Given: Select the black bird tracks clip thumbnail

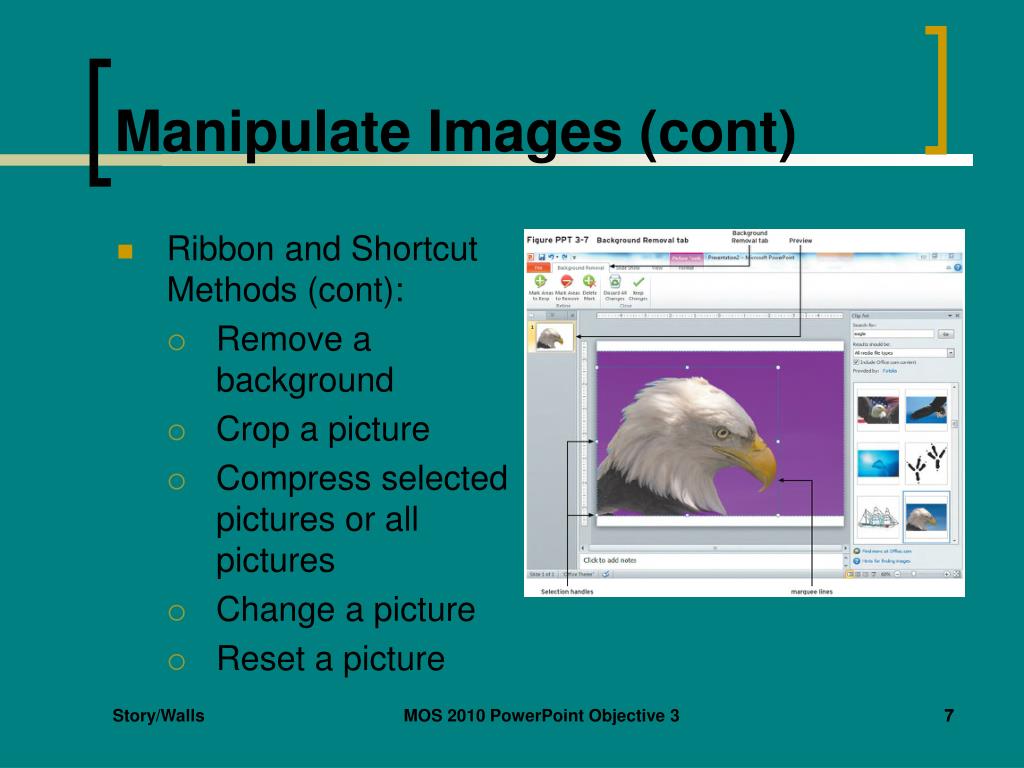Looking at the screenshot, I should pyautogui.click(x=926, y=463).
